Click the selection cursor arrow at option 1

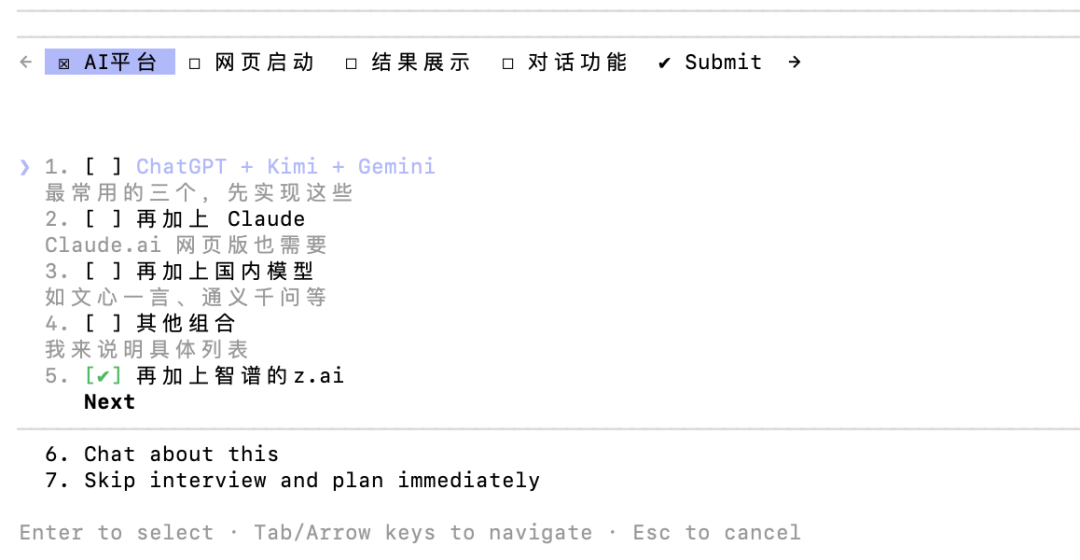click(x=25, y=167)
